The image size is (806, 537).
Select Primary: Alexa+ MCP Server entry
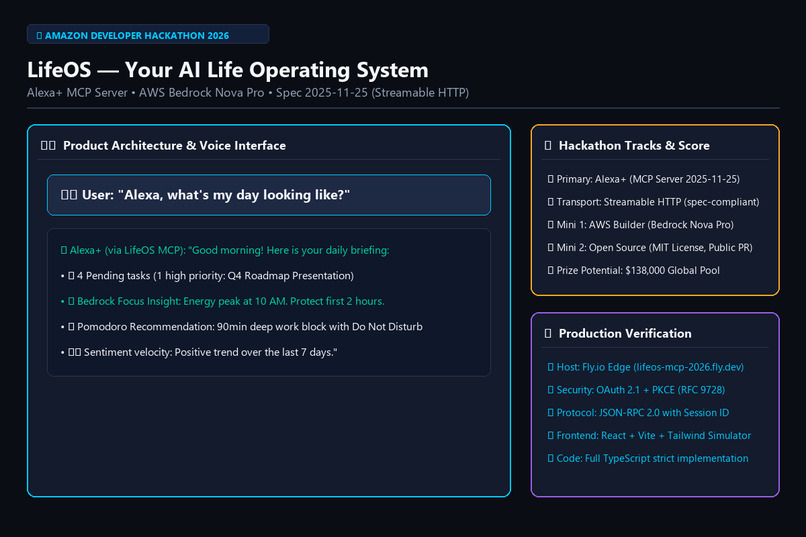tap(644, 179)
